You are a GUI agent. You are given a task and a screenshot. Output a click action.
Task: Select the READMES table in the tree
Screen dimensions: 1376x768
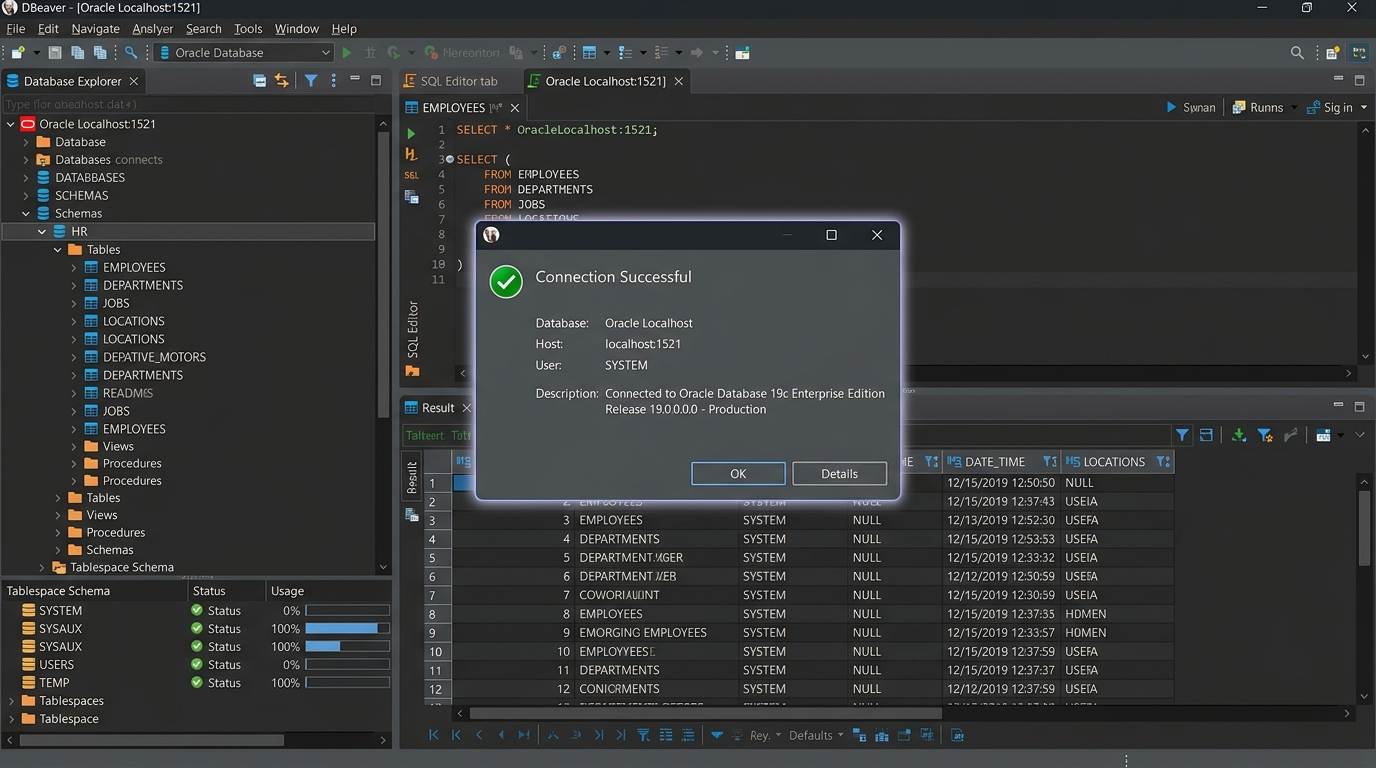pos(128,393)
